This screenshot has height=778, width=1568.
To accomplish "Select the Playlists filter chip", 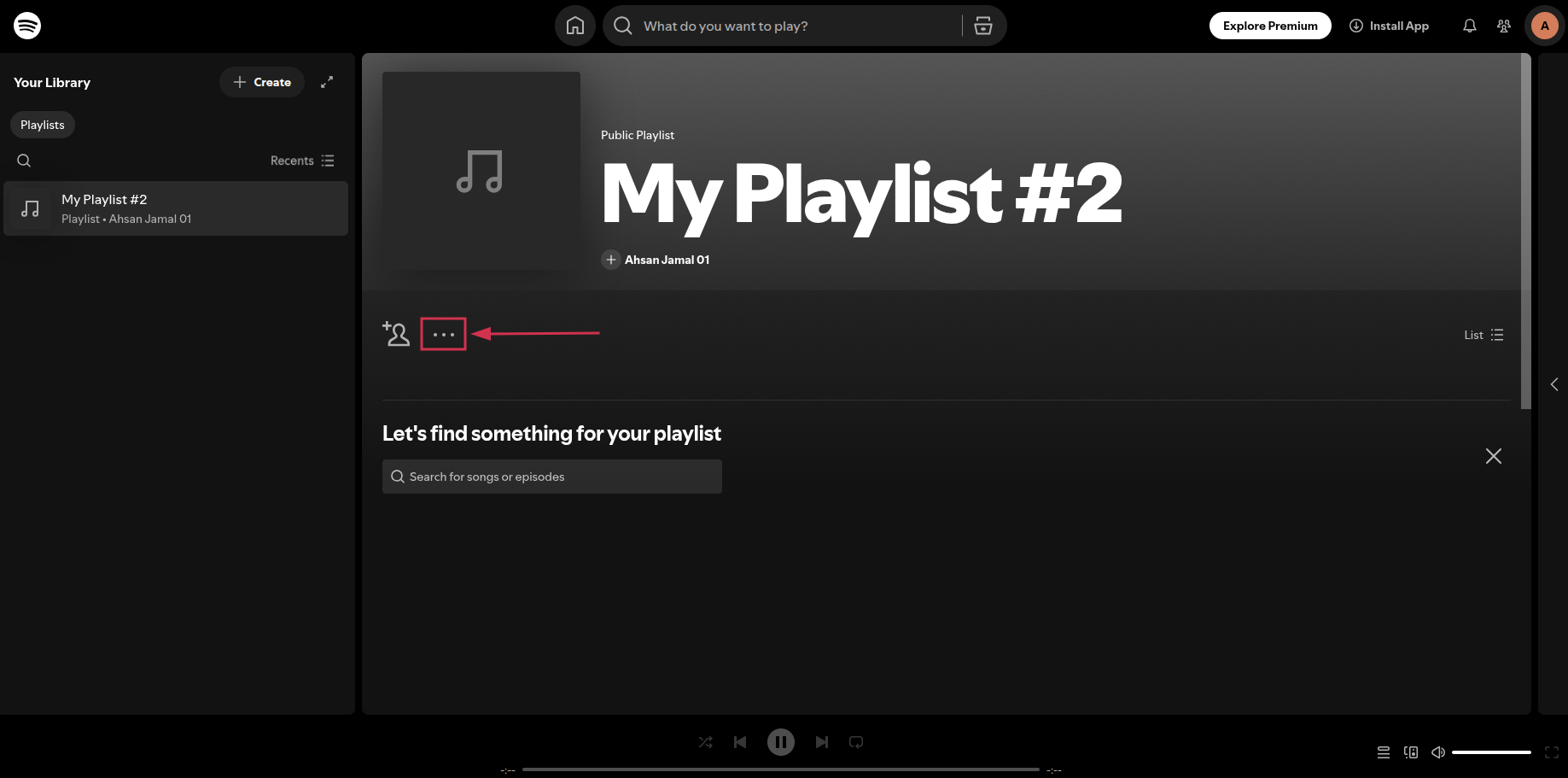I will (x=43, y=125).
